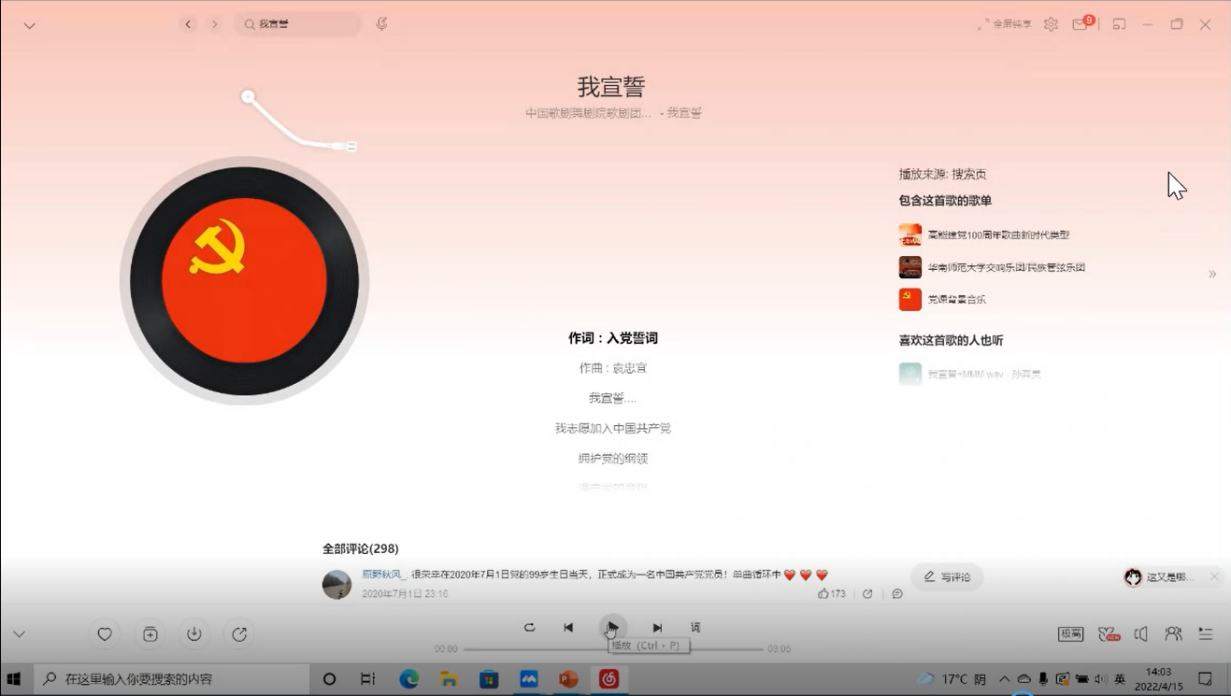Screen dimensions: 1231x696
Task: Click the voice search microphone icon
Action: [381, 24]
